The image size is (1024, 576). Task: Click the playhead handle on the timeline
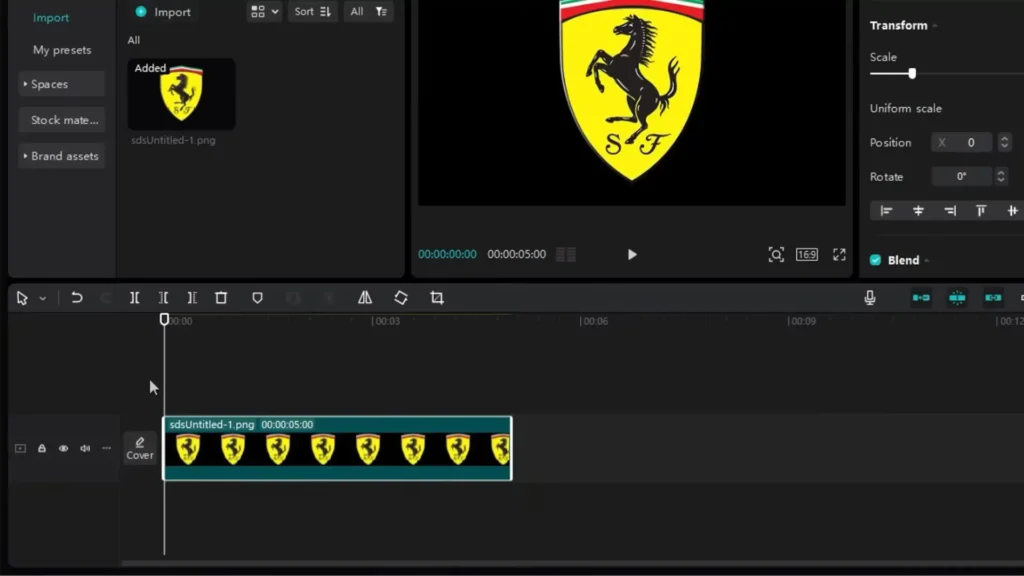[x=165, y=319]
